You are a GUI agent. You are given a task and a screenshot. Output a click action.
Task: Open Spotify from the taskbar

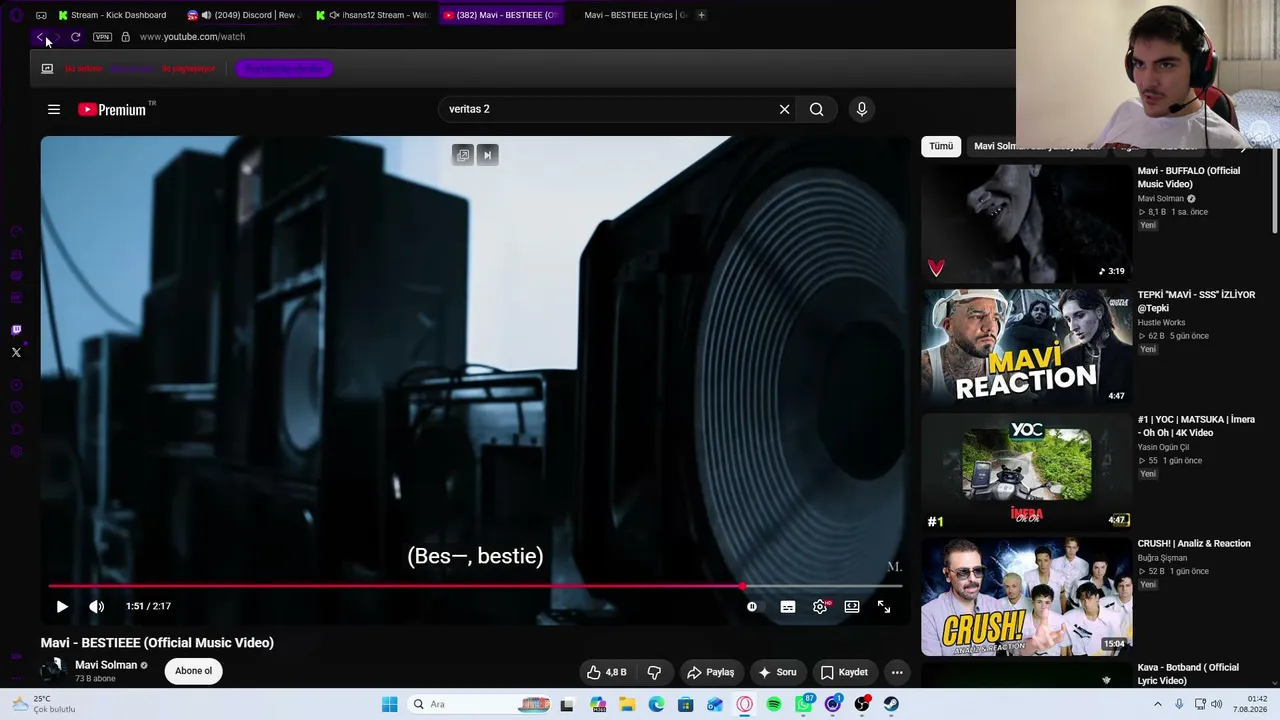774,704
